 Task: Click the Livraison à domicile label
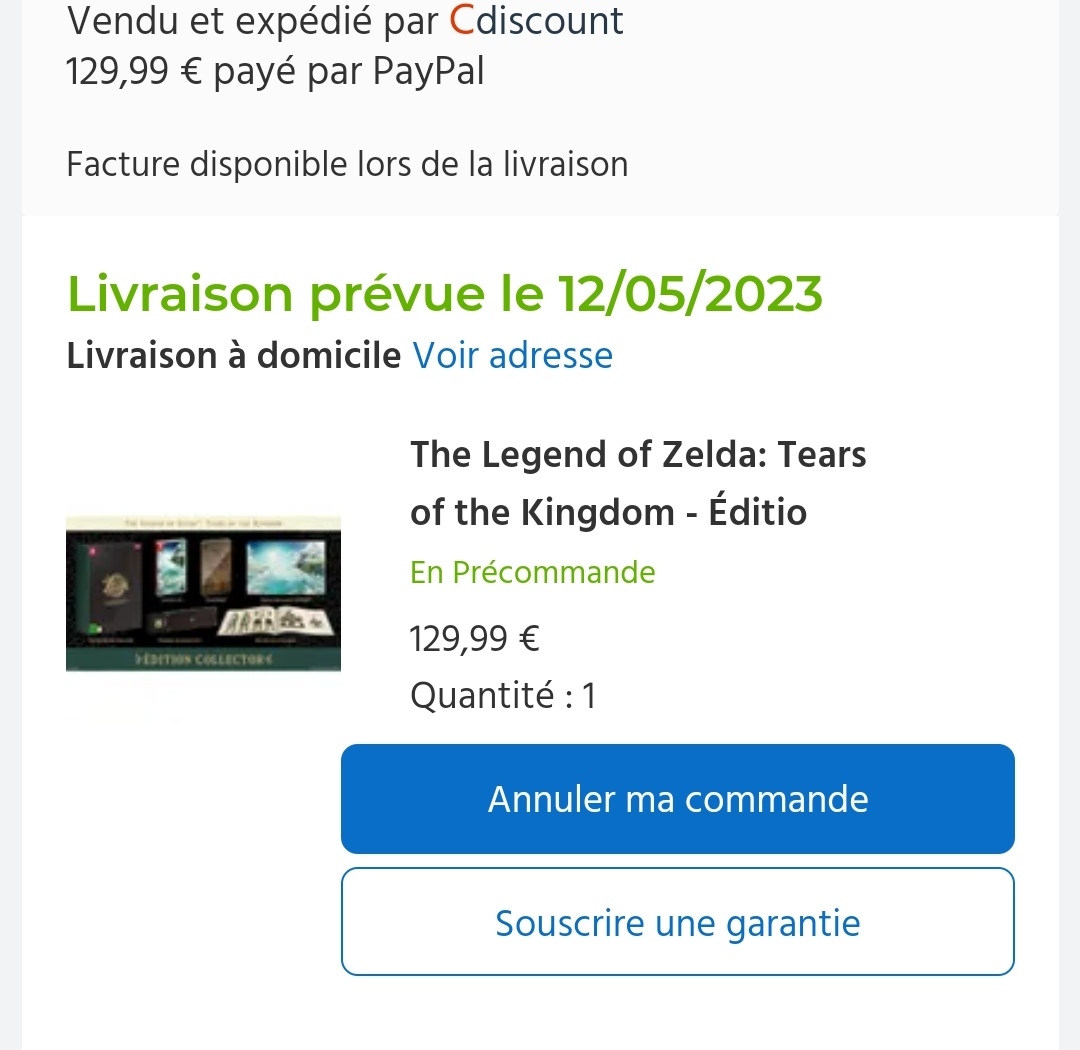coord(233,356)
